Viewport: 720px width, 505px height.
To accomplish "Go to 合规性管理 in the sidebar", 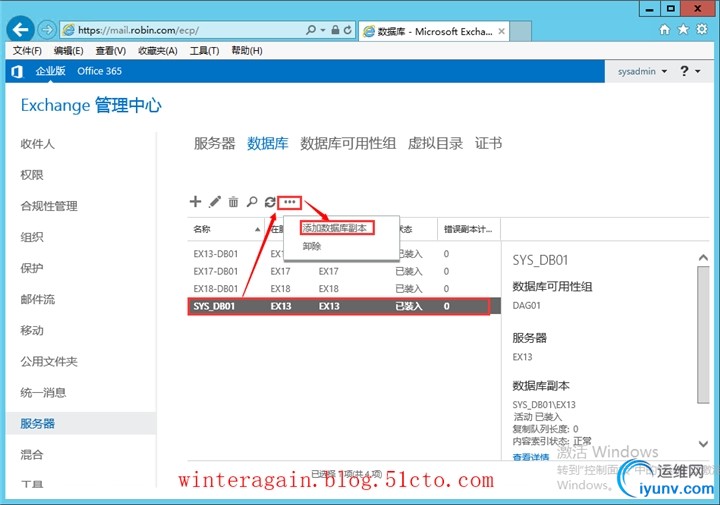I will [49, 206].
